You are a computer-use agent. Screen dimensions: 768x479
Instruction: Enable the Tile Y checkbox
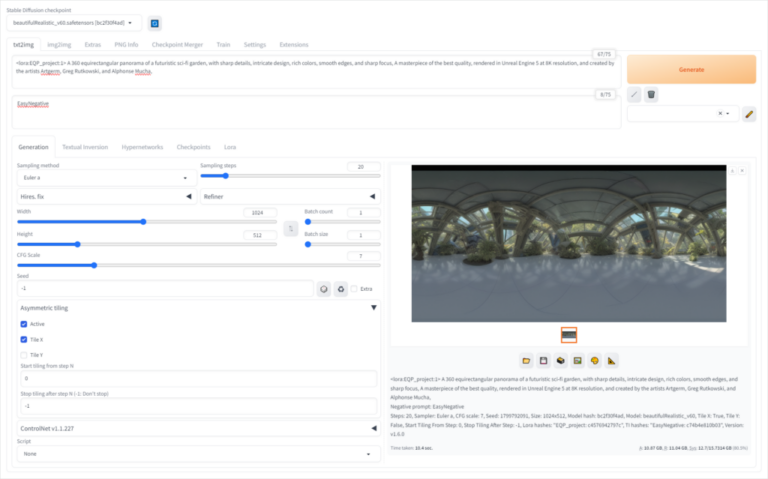coord(24,354)
